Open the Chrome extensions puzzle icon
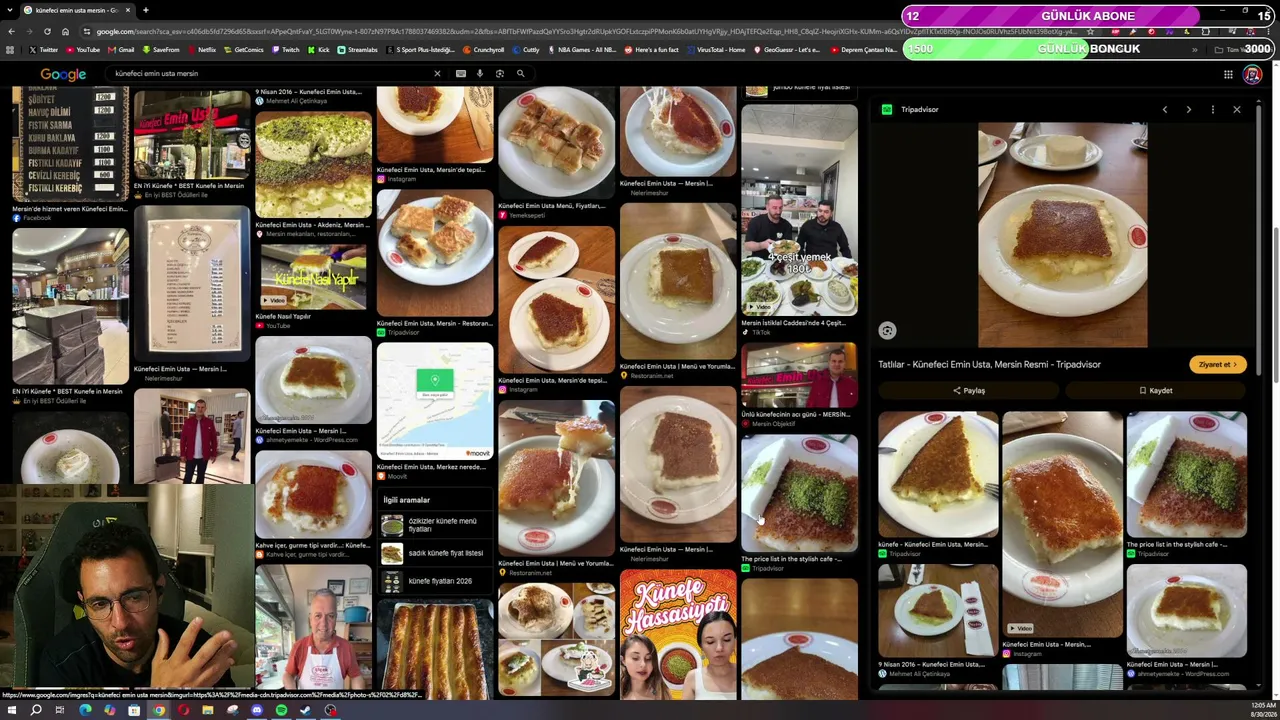 pos(1205,31)
